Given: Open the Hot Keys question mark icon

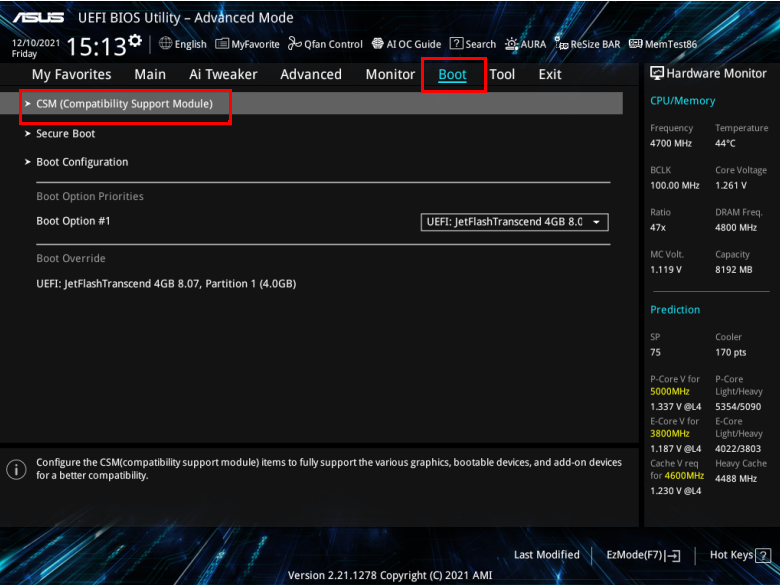Looking at the screenshot, I should click(x=763, y=555).
